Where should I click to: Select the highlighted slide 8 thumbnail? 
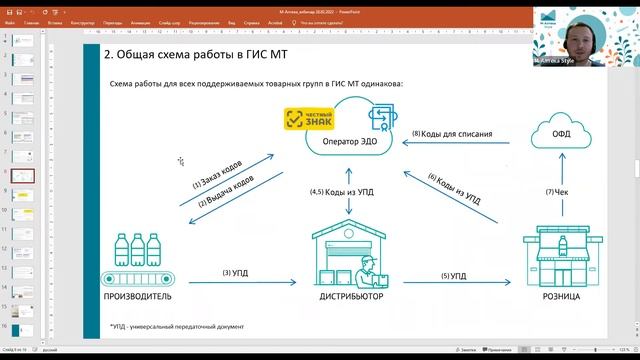[x=22, y=176]
